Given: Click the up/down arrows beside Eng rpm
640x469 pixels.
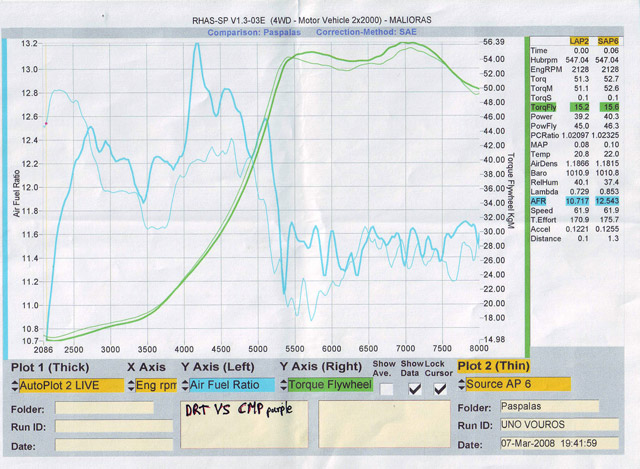Looking at the screenshot, I should pyautogui.click(x=131, y=385).
